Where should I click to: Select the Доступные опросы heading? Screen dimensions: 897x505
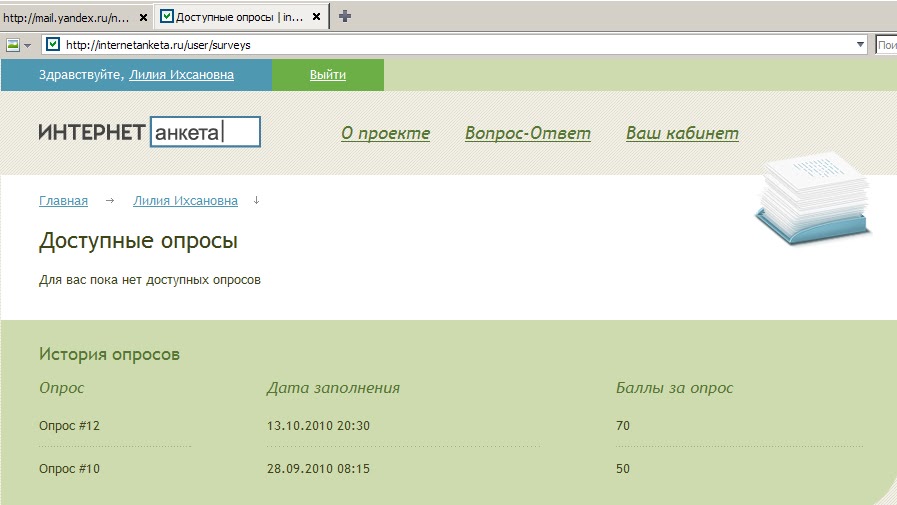click(138, 241)
